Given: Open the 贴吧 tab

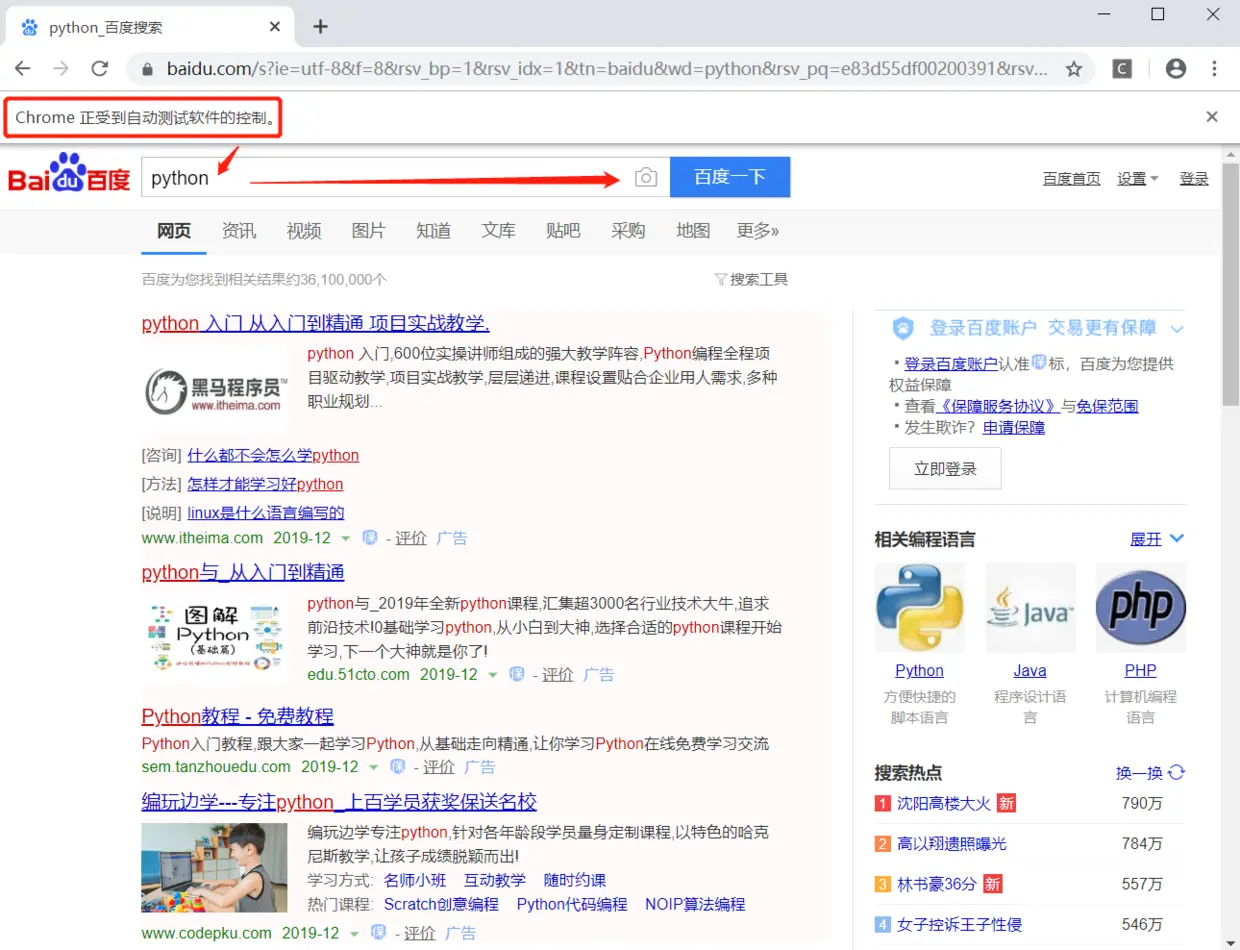Looking at the screenshot, I should tap(563, 231).
